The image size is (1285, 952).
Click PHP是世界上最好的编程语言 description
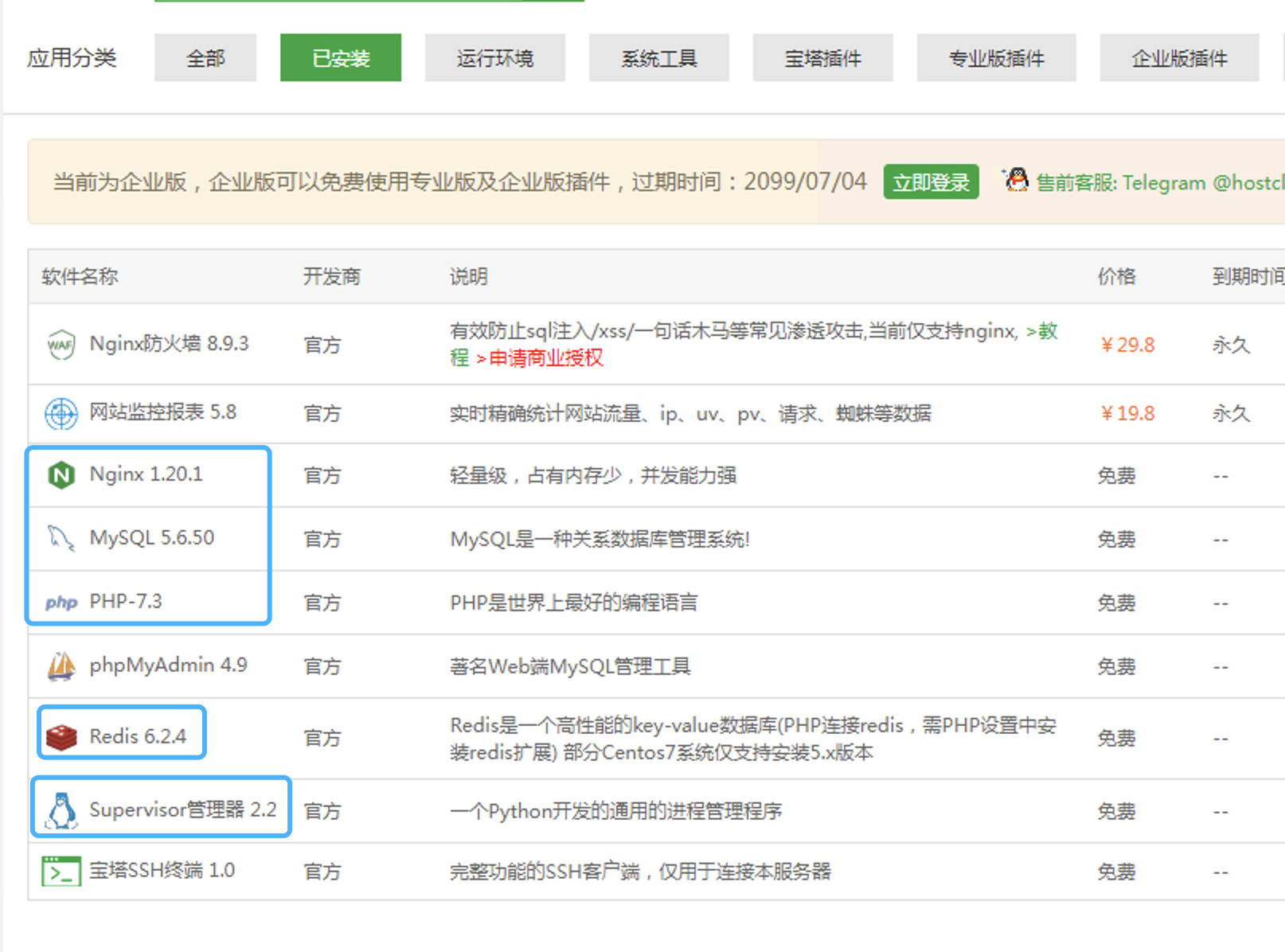pos(573,603)
